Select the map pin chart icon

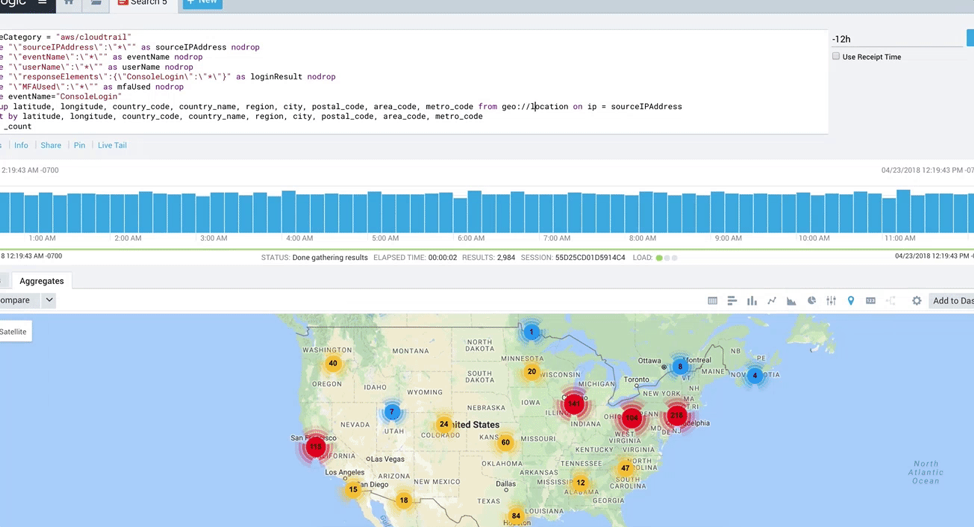[x=851, y=301]
